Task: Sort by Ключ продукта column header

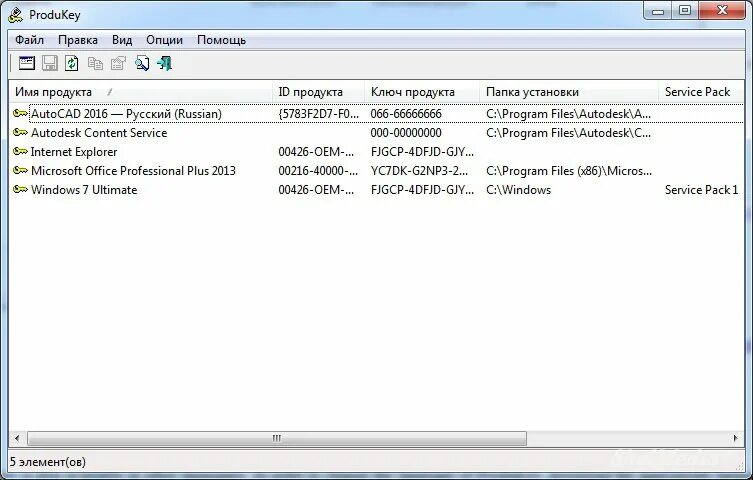Action: 422,92
